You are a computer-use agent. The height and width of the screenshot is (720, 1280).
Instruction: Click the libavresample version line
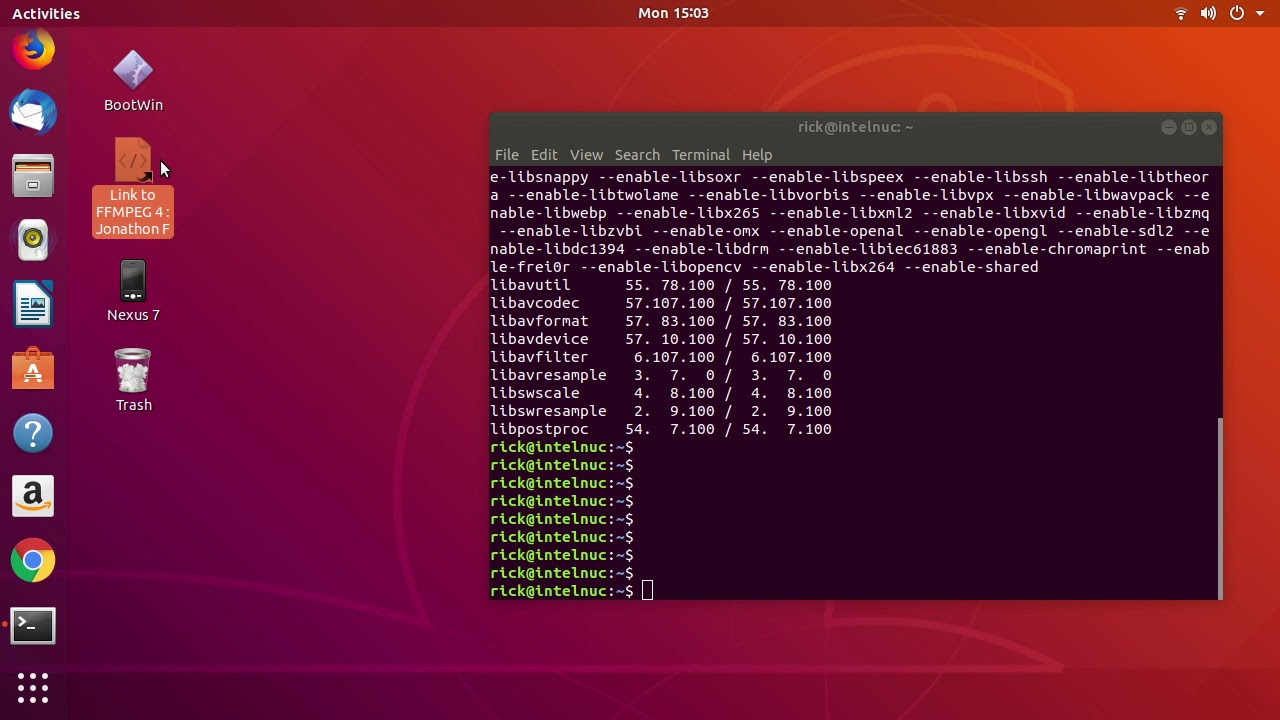click(x=661, y=375)
